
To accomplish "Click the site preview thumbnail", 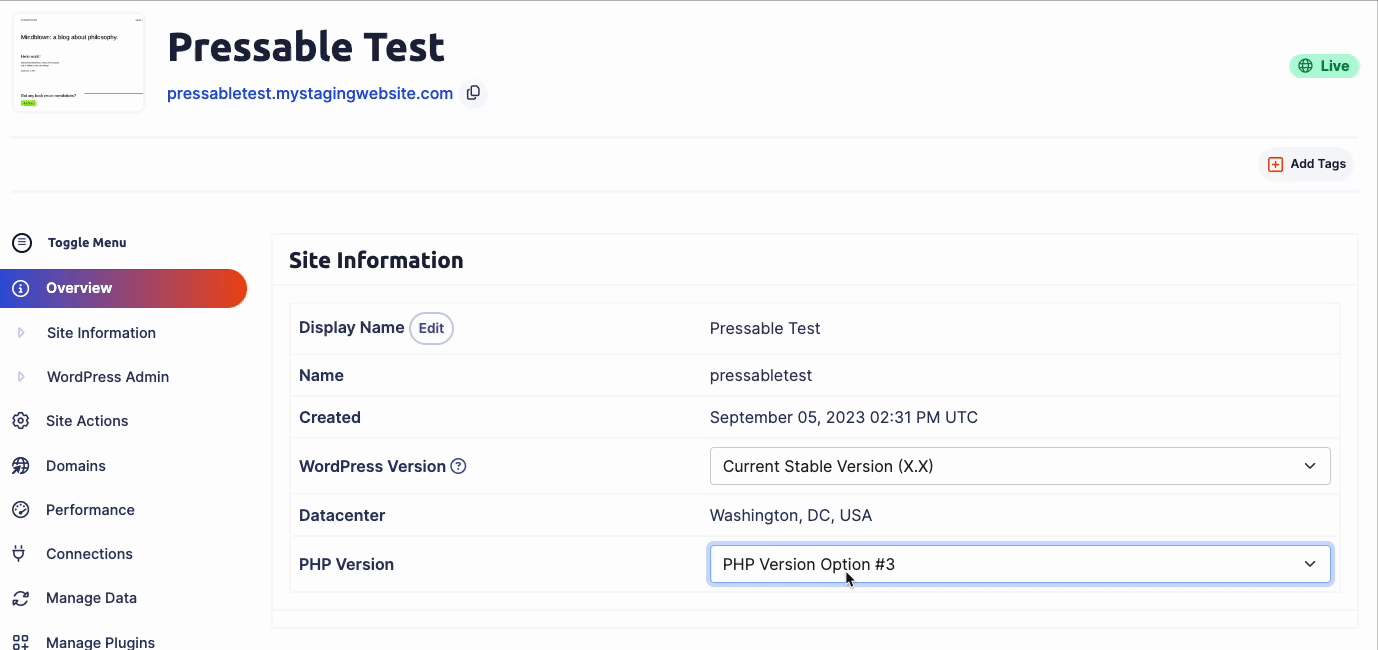I will pyautogui.click(x=78, y=62).
